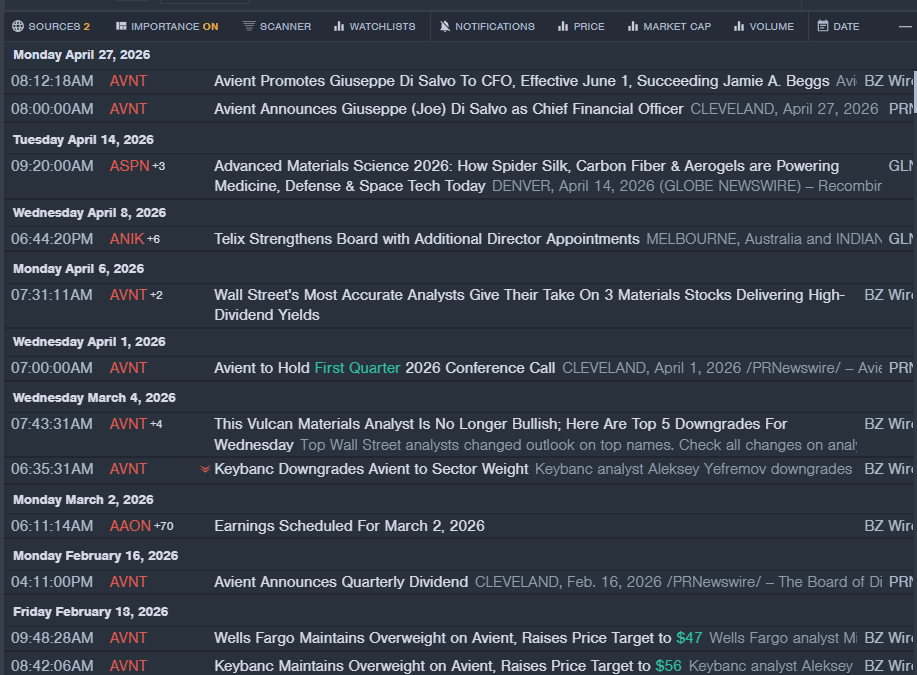This screenshot has width=917, height=675.
Task: Click the Volume bar-chart icon
Action: coord(739,26)
